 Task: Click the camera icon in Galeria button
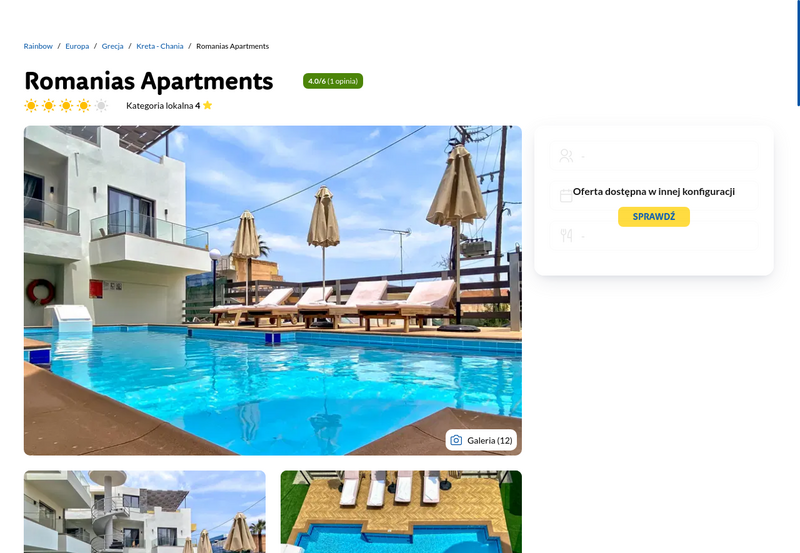(x=456, y=440)
